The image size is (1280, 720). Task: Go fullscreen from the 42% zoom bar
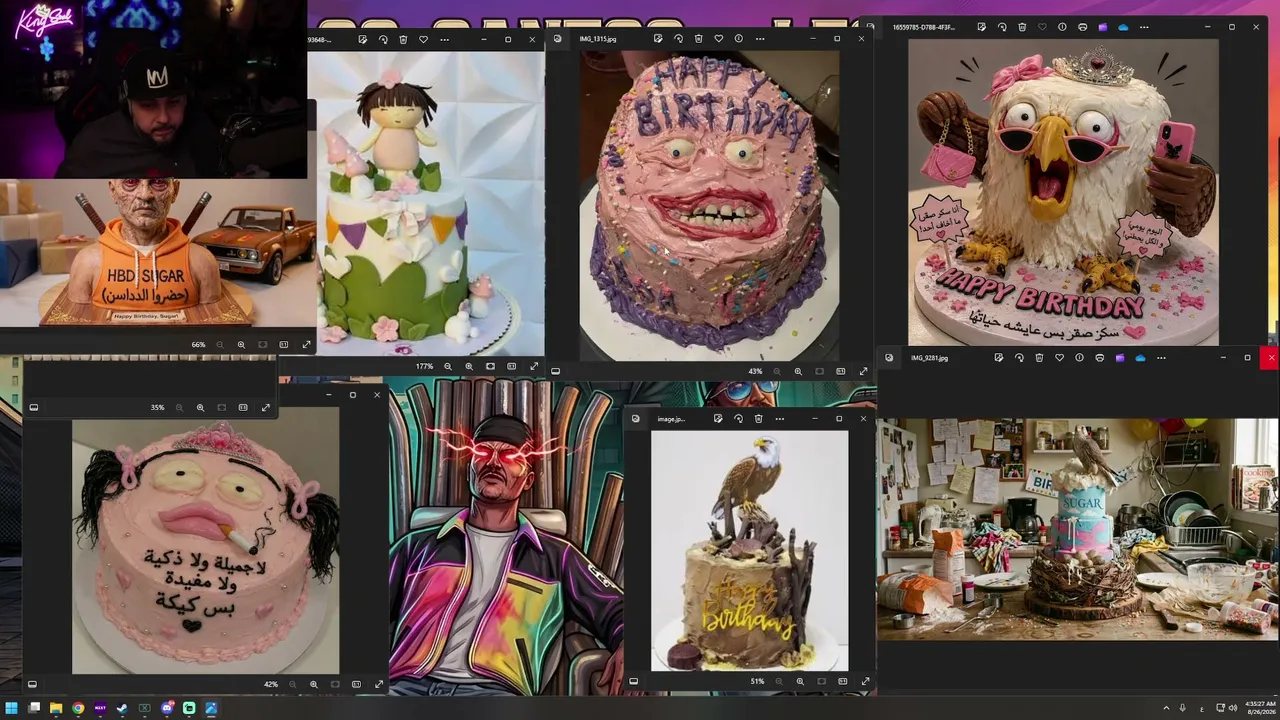click(x=379, y=684)
